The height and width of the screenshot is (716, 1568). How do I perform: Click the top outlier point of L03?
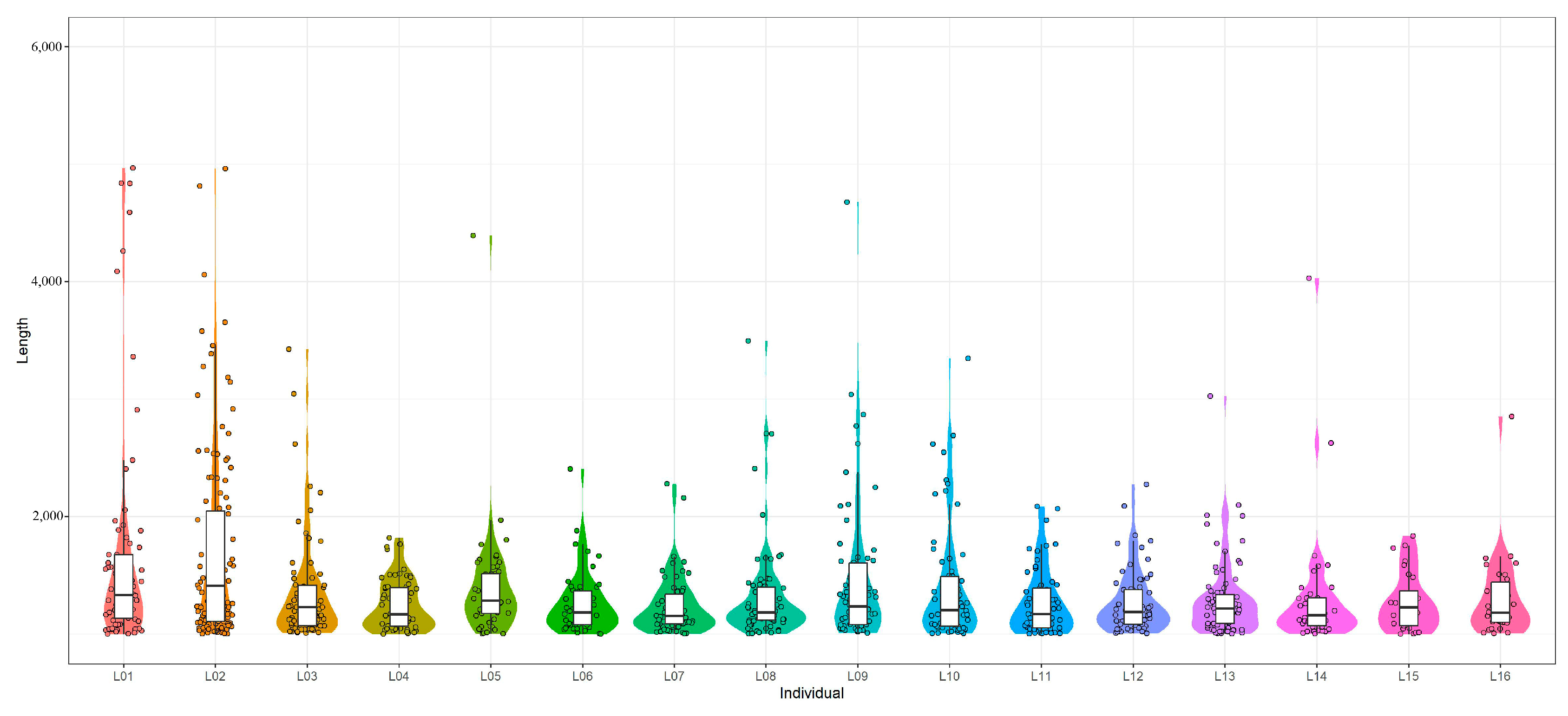pos(289,349)
